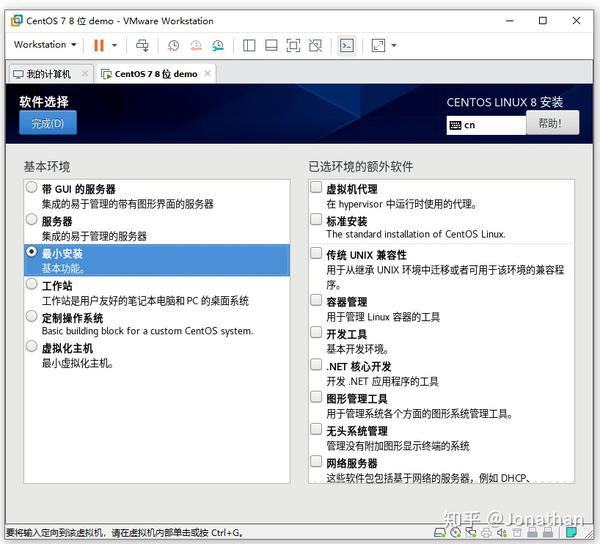
Task: Select the 服务器 environment radio button
Action: click(x=31, y=219)
